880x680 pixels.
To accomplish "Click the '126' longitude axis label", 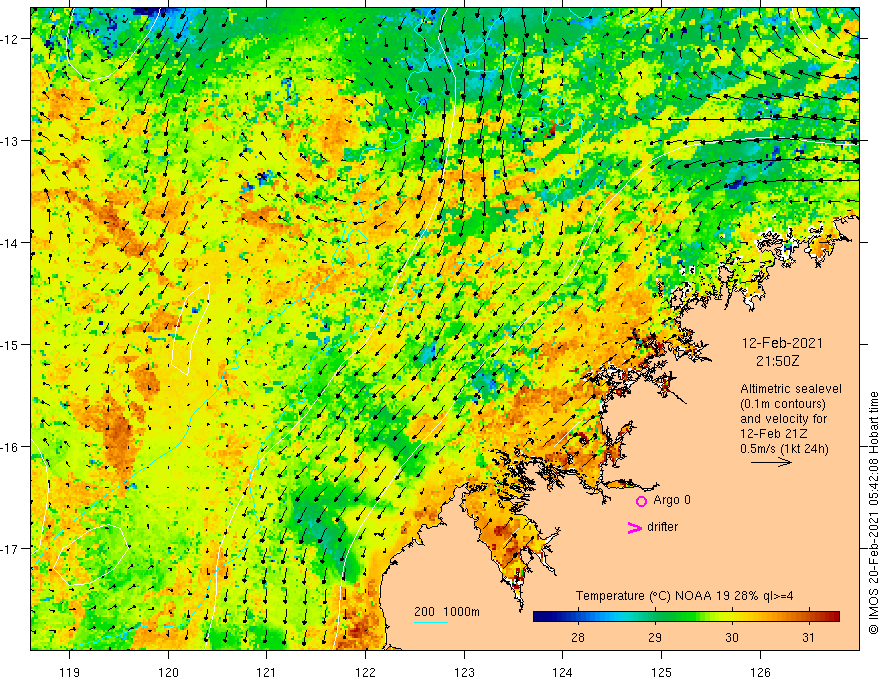I will (x=760, y=672).
